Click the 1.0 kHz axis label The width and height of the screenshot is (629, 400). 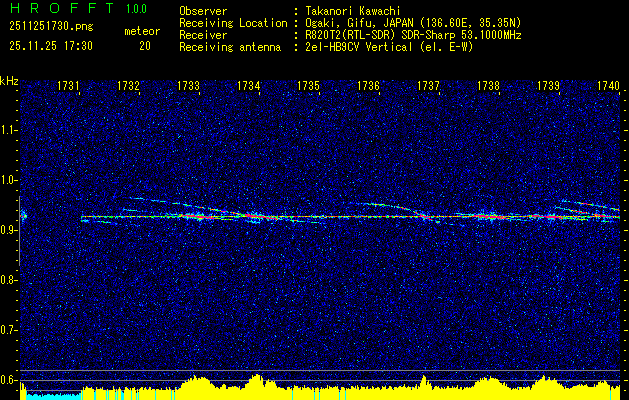click(7, 181)
